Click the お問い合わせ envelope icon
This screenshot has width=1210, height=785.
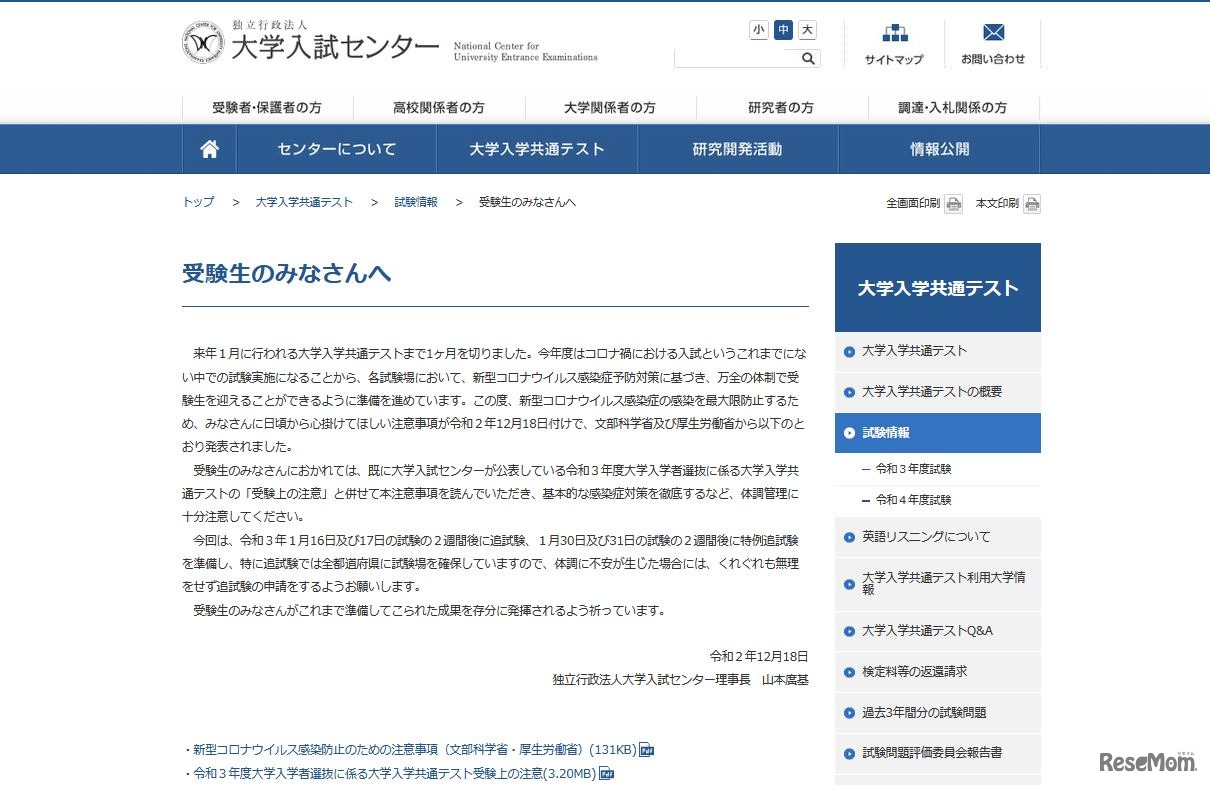tap(993, 32)
